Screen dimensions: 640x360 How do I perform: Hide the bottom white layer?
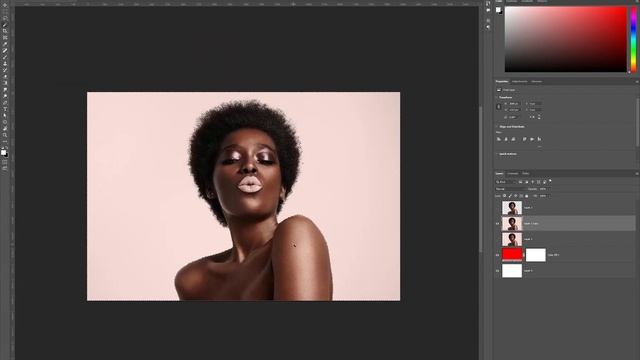pos(498,270)
